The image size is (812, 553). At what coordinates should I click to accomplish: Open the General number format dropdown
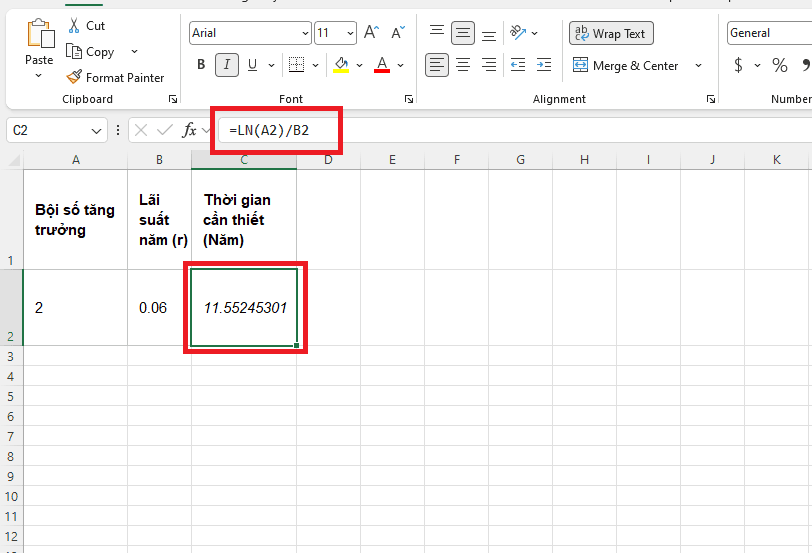(770, 33)
